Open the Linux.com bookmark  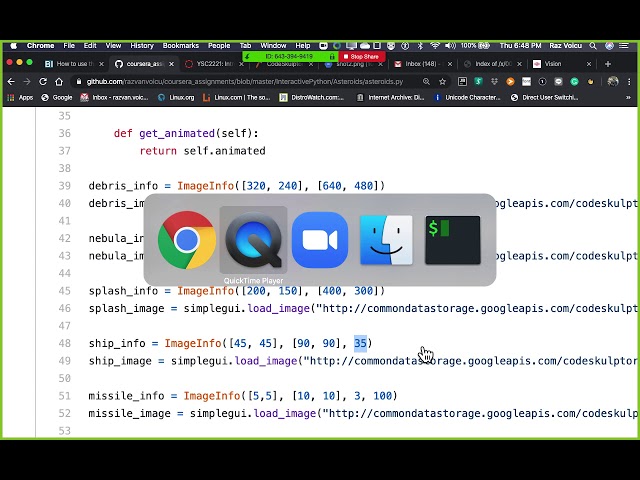pos(237,98)
